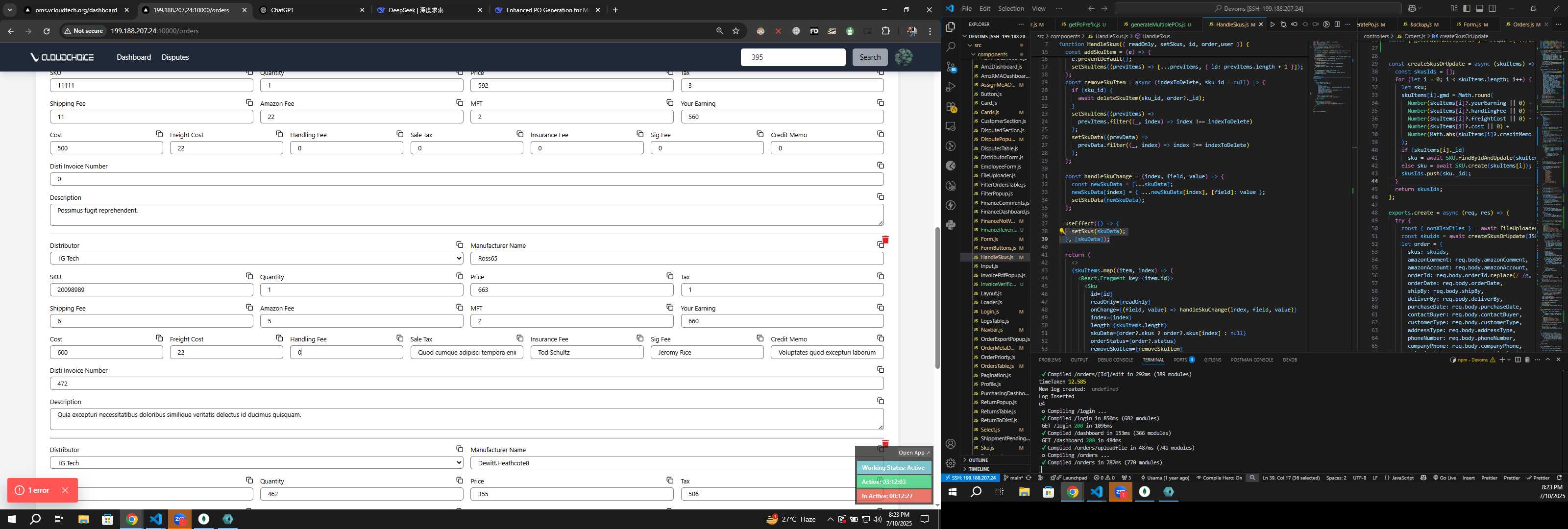This screenshot has height=529, width=1568.
Task: Open VS Code Search view in activity bar
Action: [950, 46]
